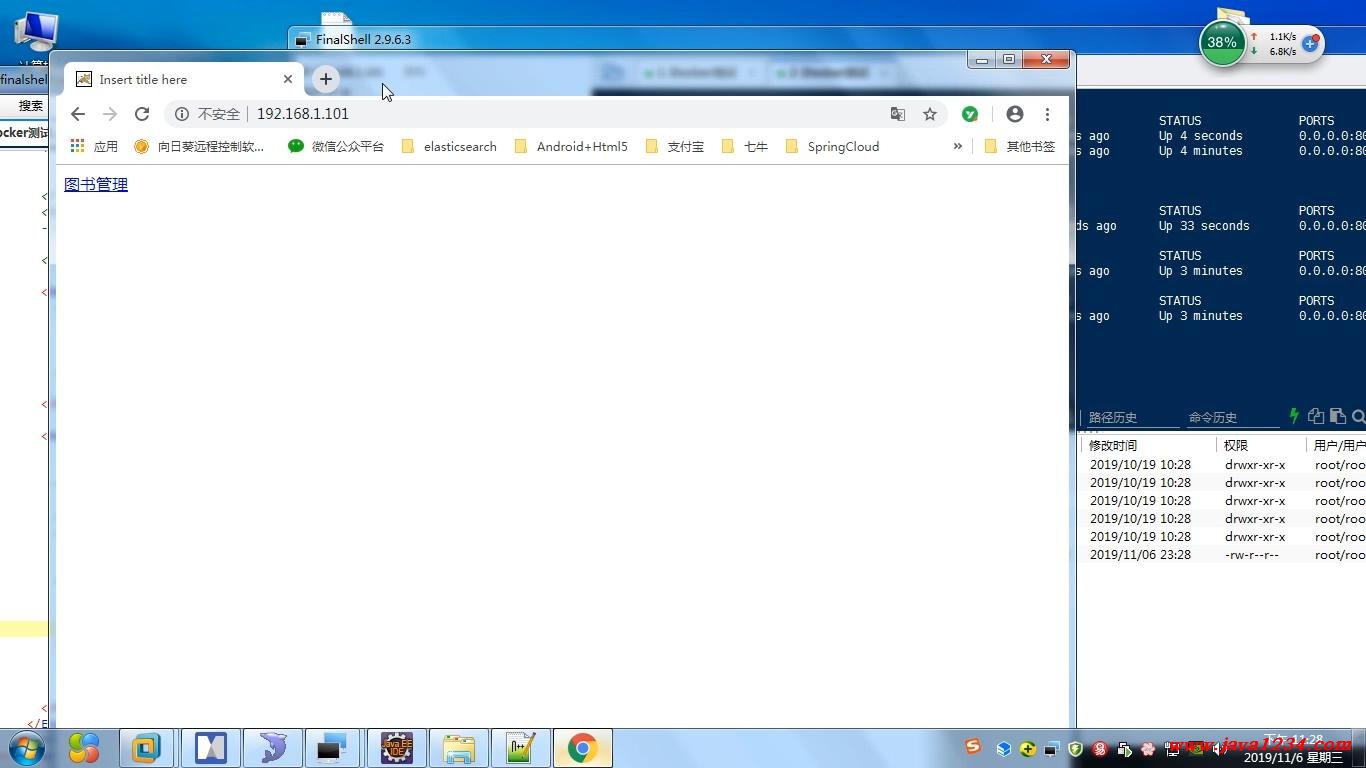
Task: Click the plus on network speed widget
Action: tap(1309, 43)
